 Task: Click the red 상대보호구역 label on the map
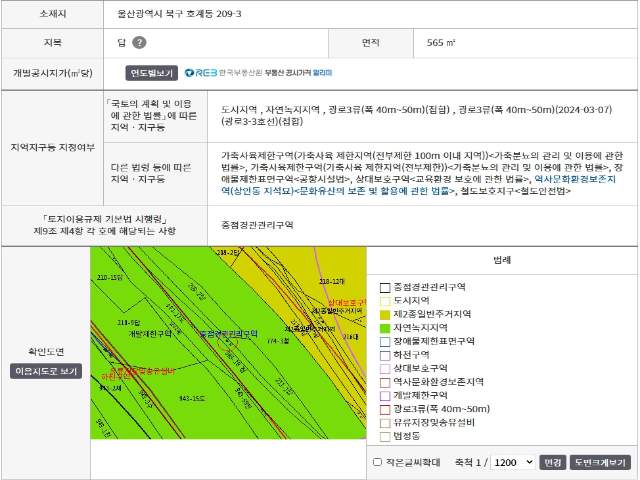343,301
